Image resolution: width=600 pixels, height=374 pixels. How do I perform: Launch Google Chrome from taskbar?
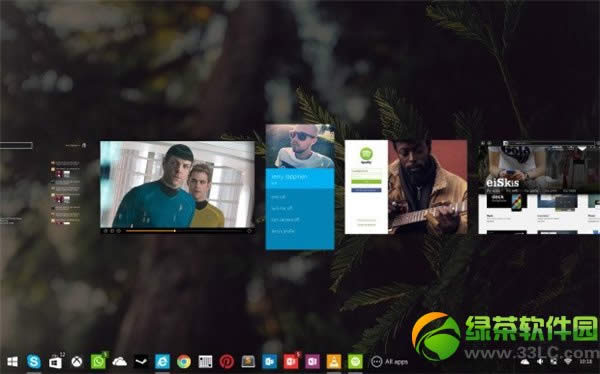(x=184, y=362)
